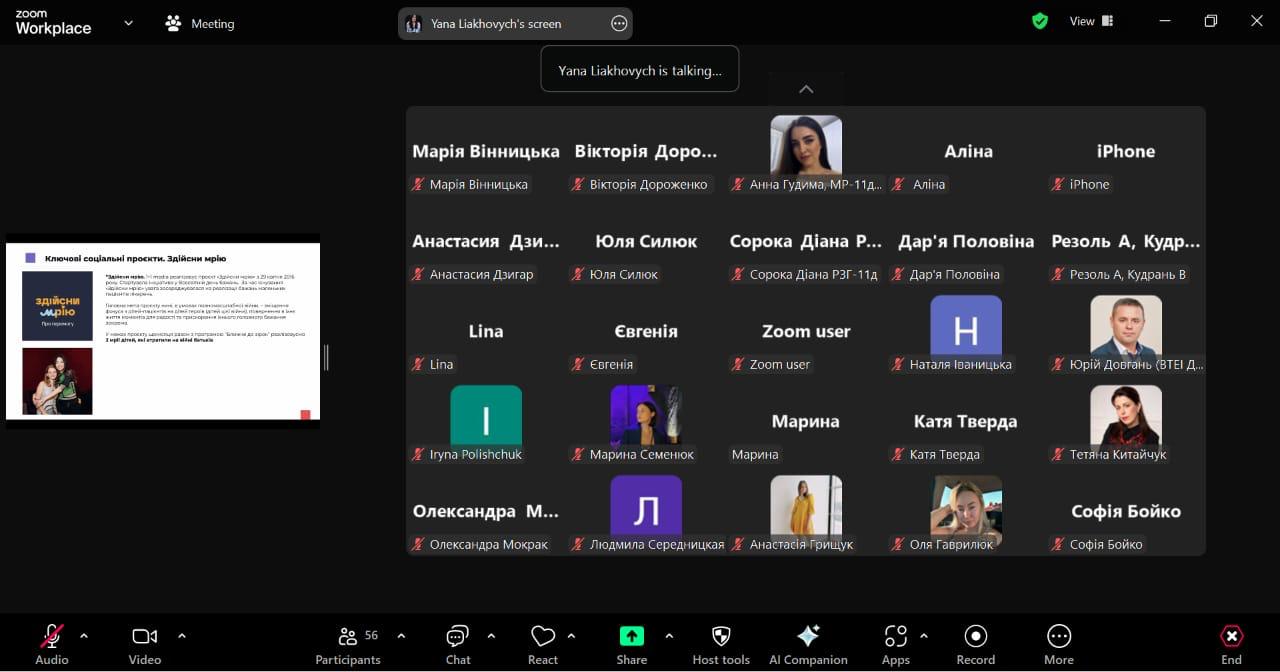1280x672 pixels.
Task: Click the green encryption shield icon
Action: coord(1040,21)
